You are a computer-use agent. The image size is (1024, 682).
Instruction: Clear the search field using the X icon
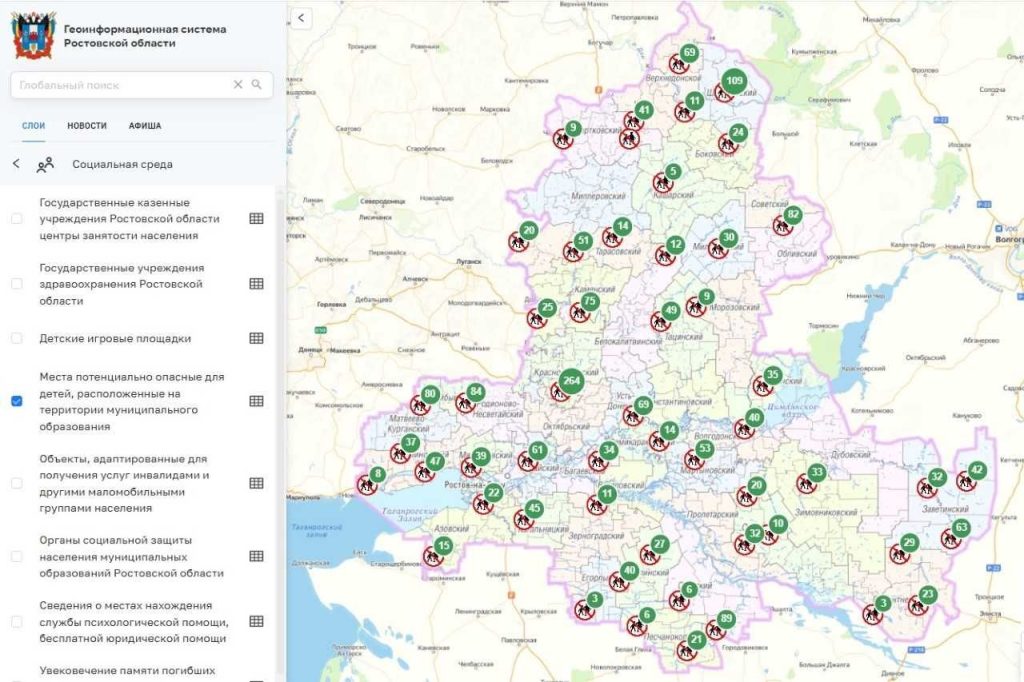point(237,85)
